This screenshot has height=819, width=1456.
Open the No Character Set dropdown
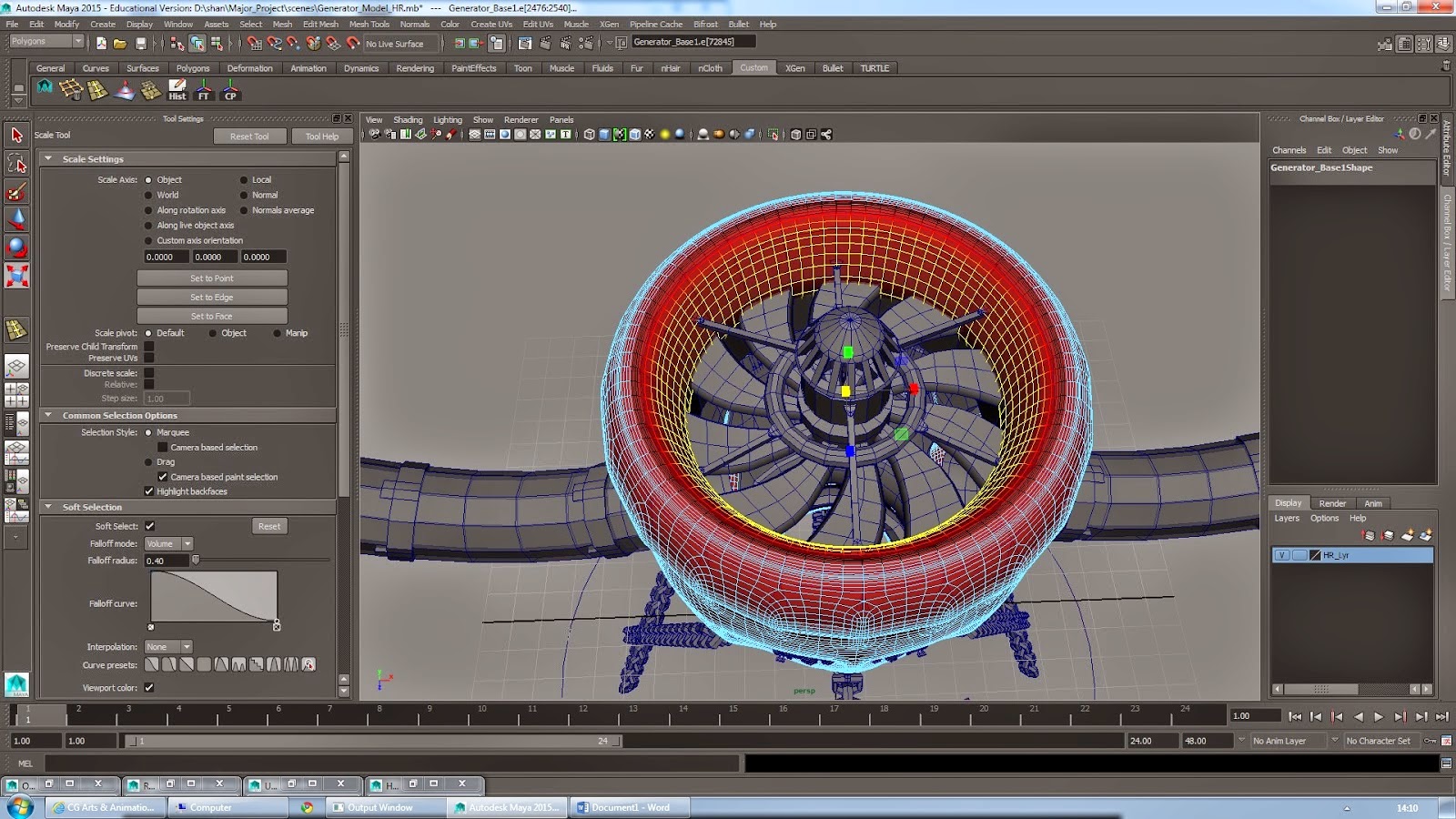pyautogui.click(x=1384, y=741)
